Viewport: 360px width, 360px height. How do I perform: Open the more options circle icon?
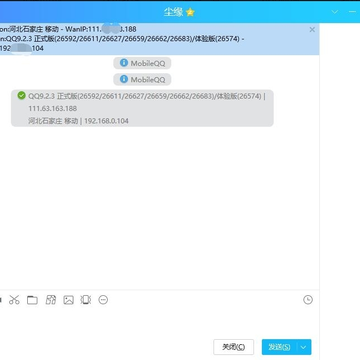(x=103, y=300)
